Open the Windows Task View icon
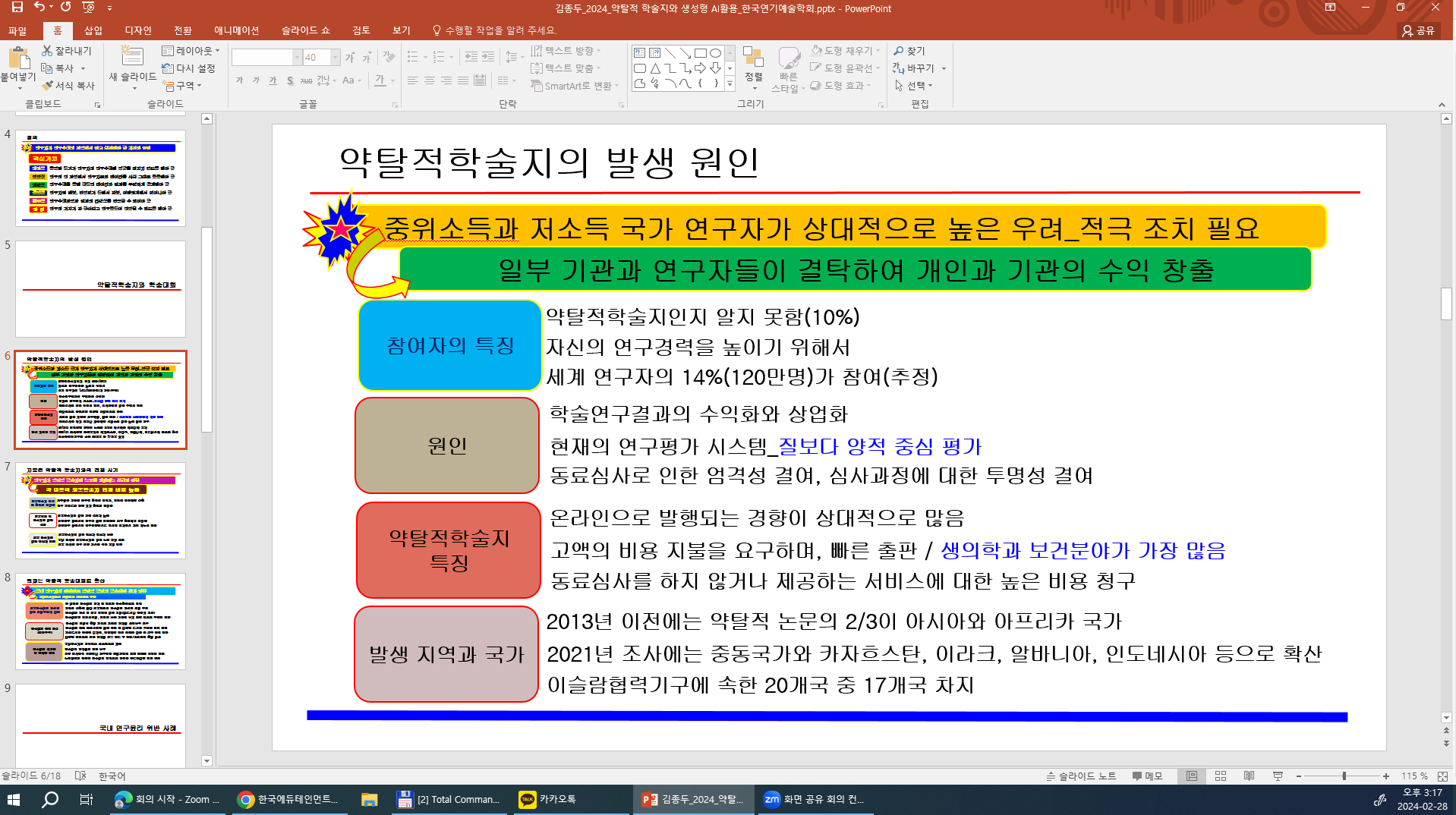Image resolution: width=1456 pixels, height=815 pixels. pyautogui.click(x=86, y=799)
